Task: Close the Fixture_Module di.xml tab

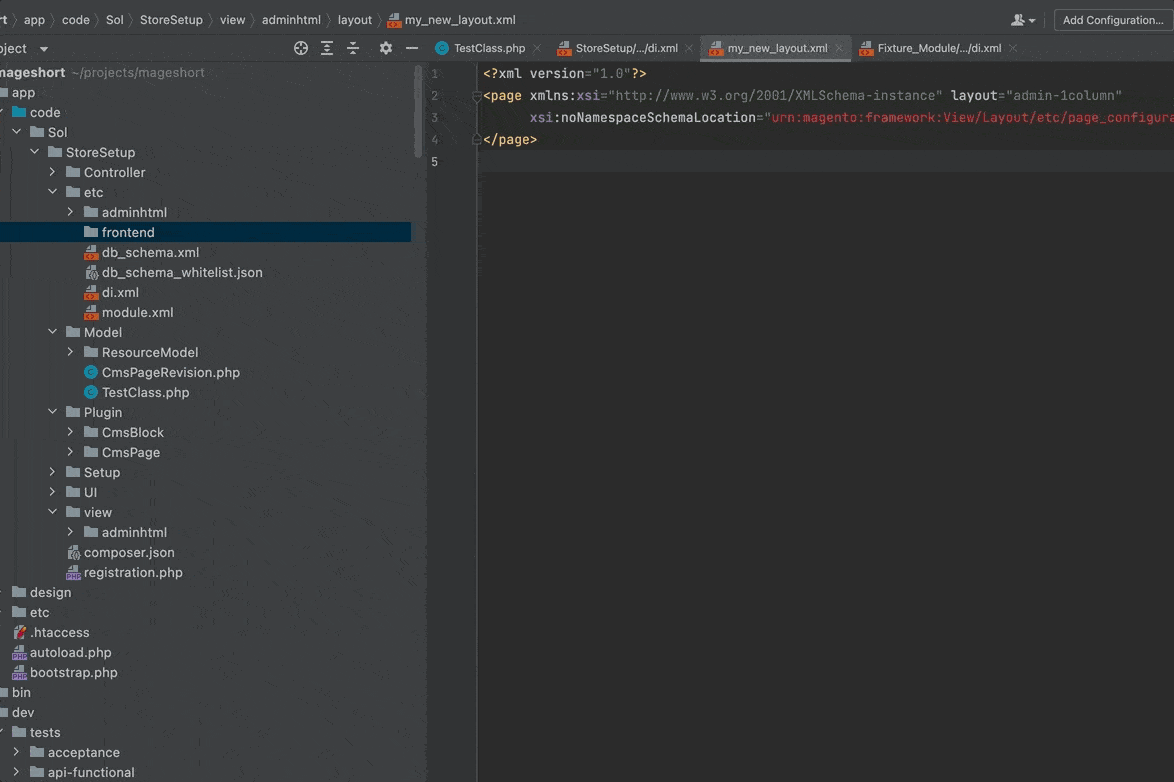Action: (1013, 48)
